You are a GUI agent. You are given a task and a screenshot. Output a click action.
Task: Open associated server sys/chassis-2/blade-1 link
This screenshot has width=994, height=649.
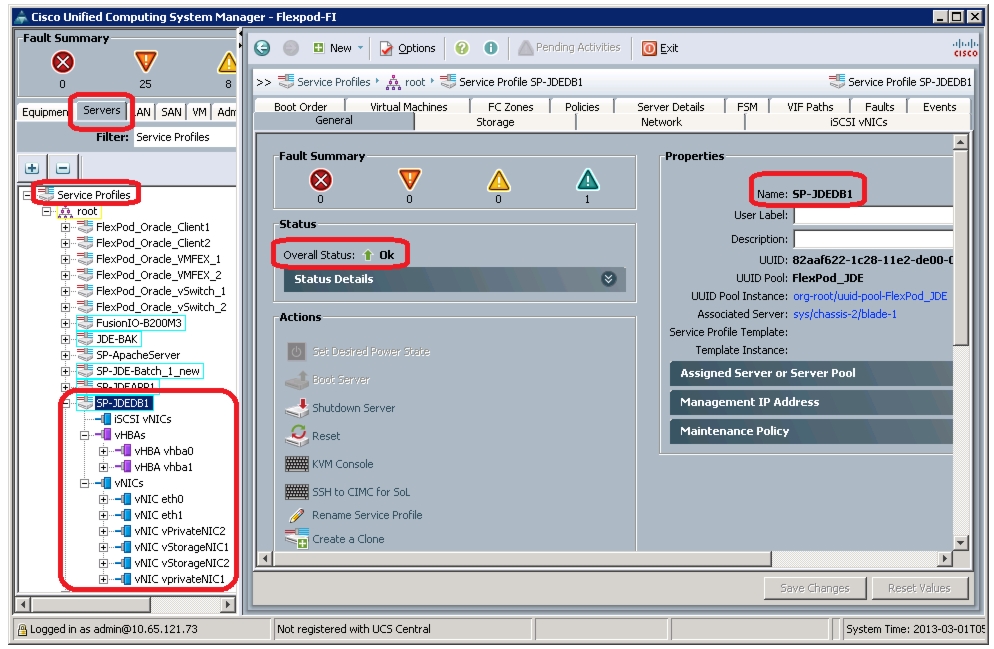(x=844, y=314)
